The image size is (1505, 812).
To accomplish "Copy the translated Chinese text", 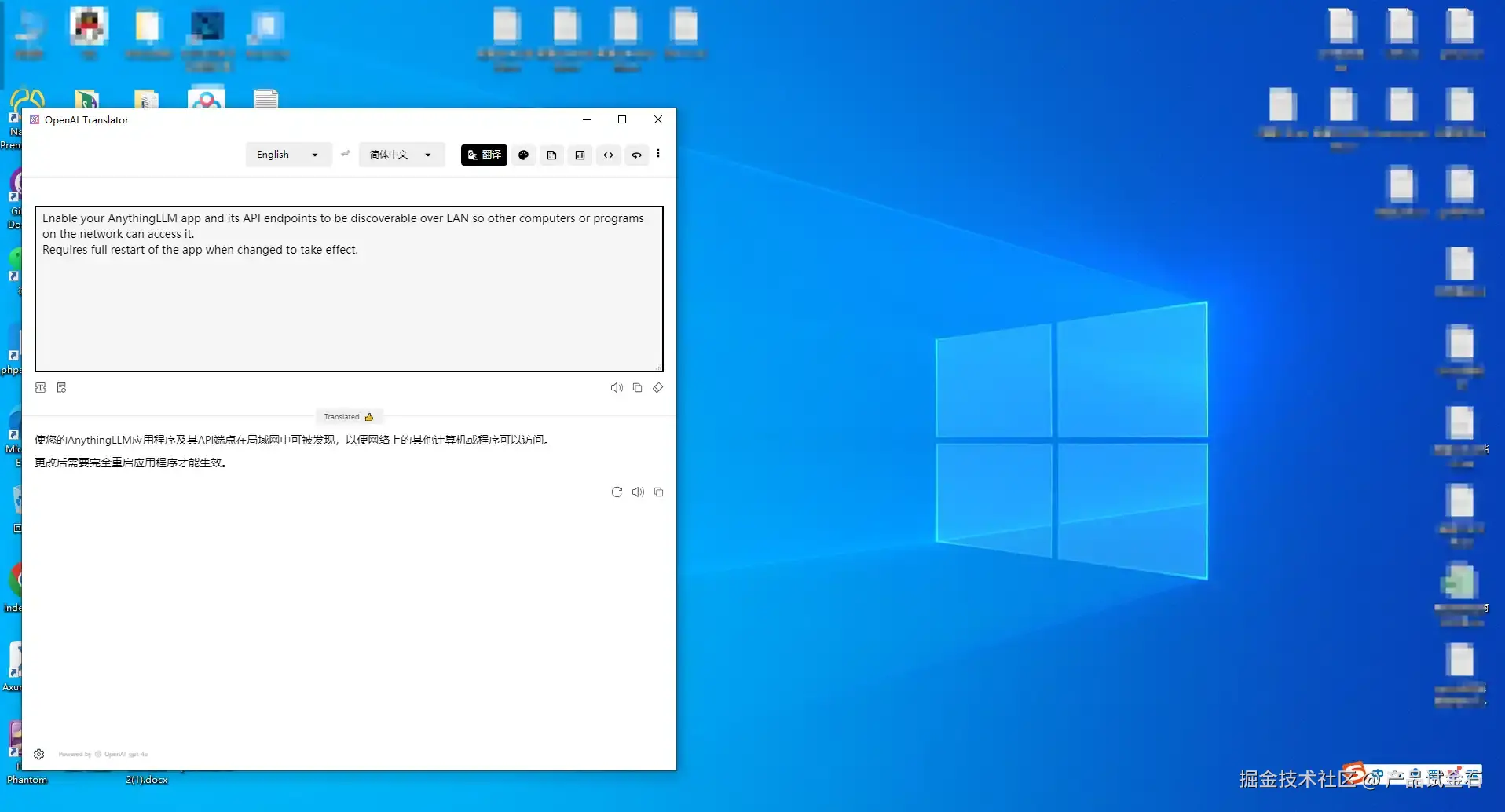I will point(658,492).
